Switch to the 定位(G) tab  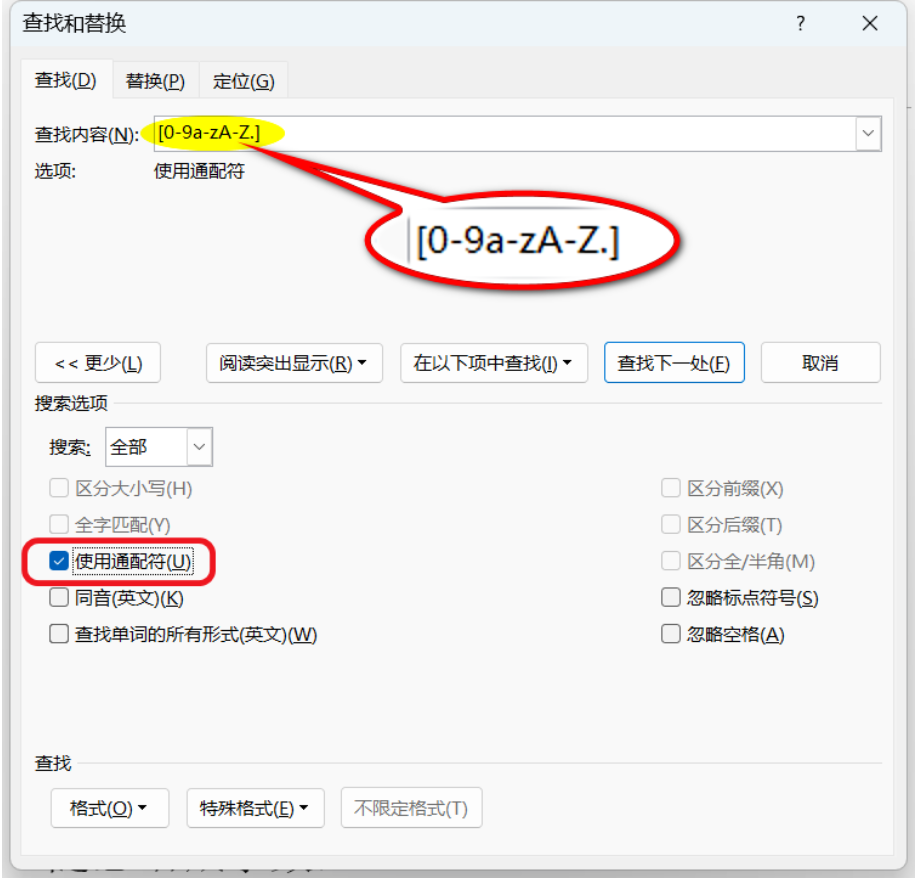click(x=243, y=81)
